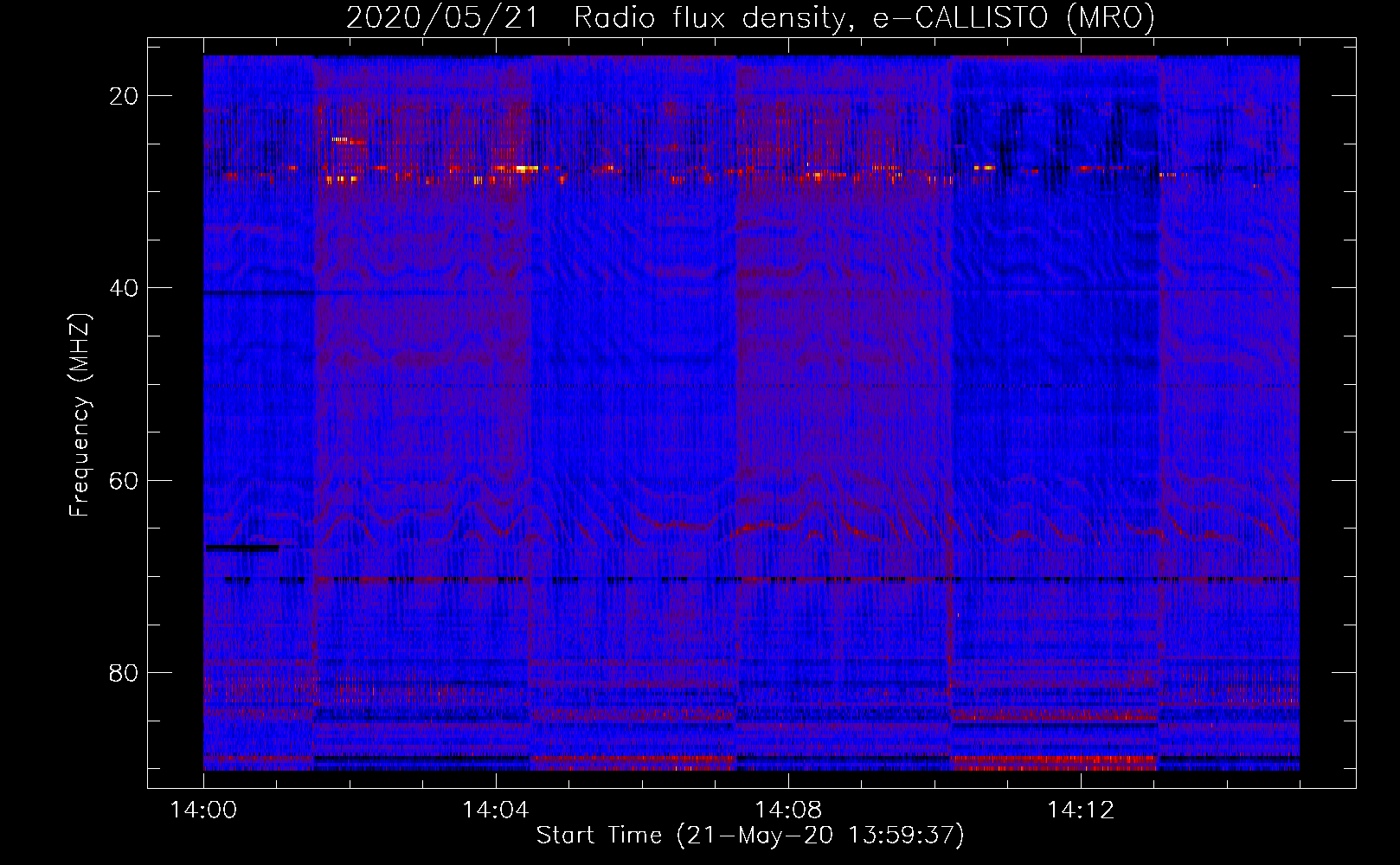Click the 14:12 time tick label
This screenshot has height=865, width=1400.
coord(1081,811)
